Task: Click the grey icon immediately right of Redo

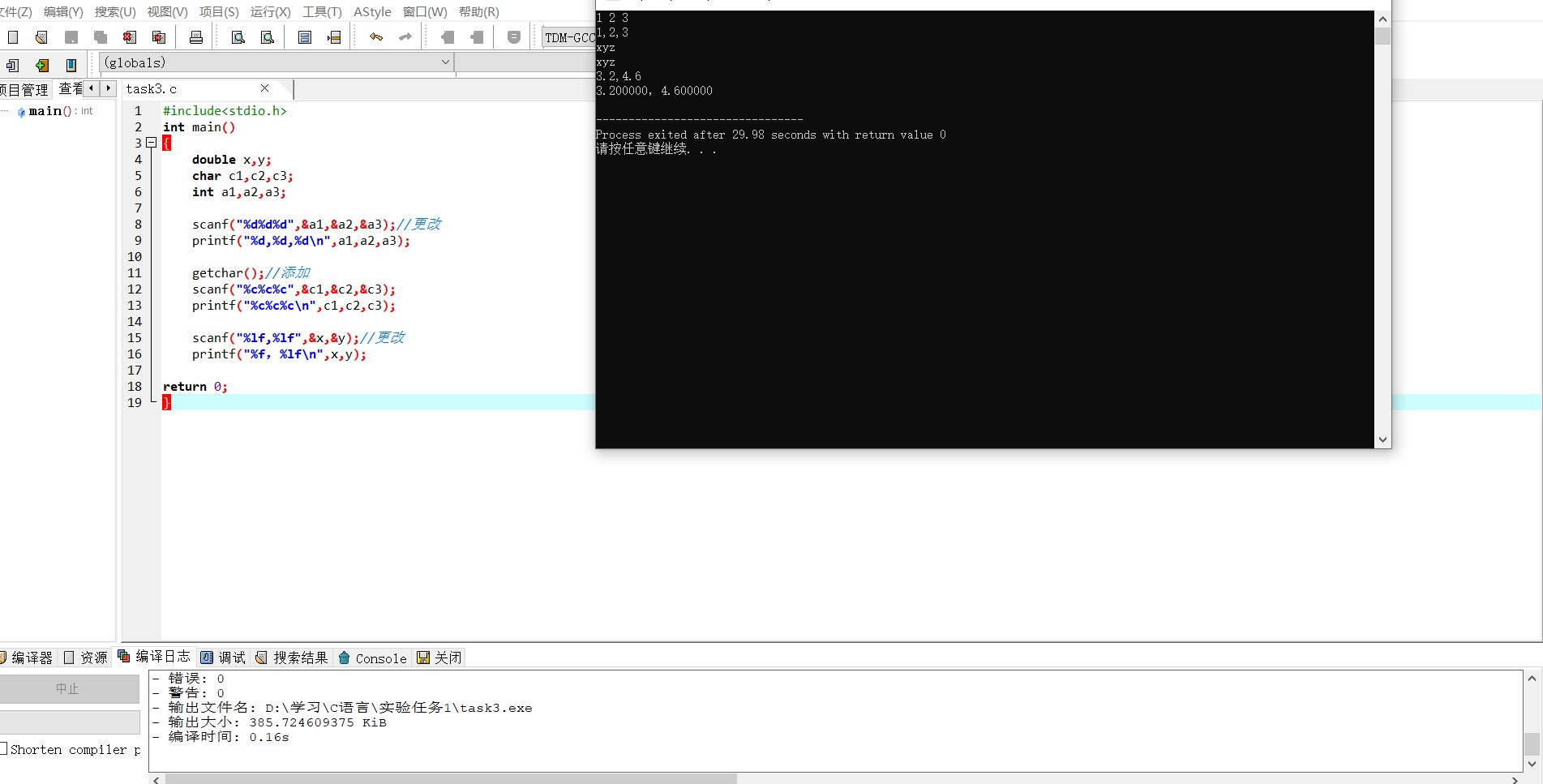Action: pos(448,37)
